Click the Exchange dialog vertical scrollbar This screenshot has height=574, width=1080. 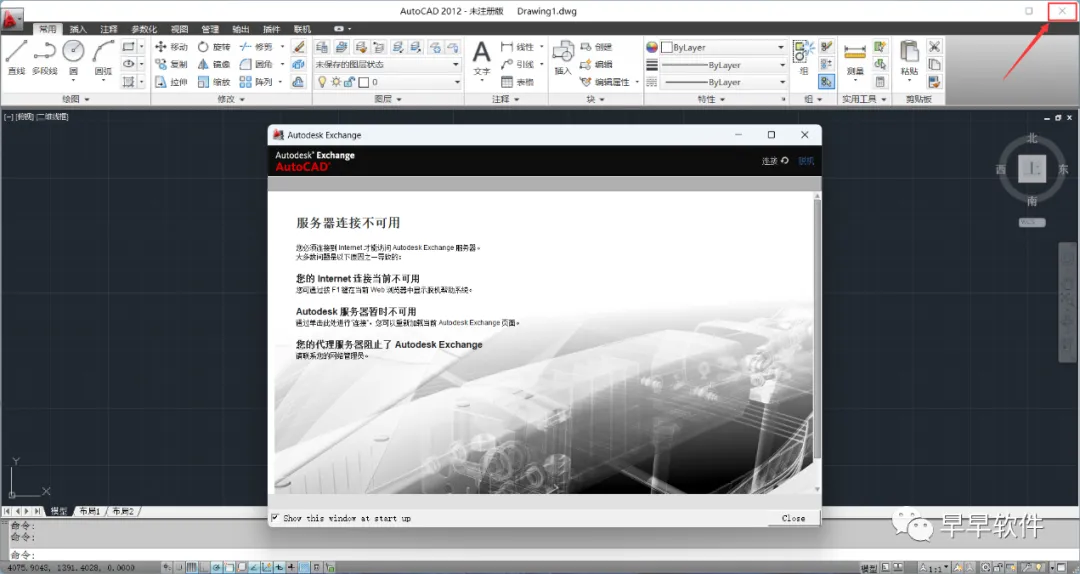818,342
